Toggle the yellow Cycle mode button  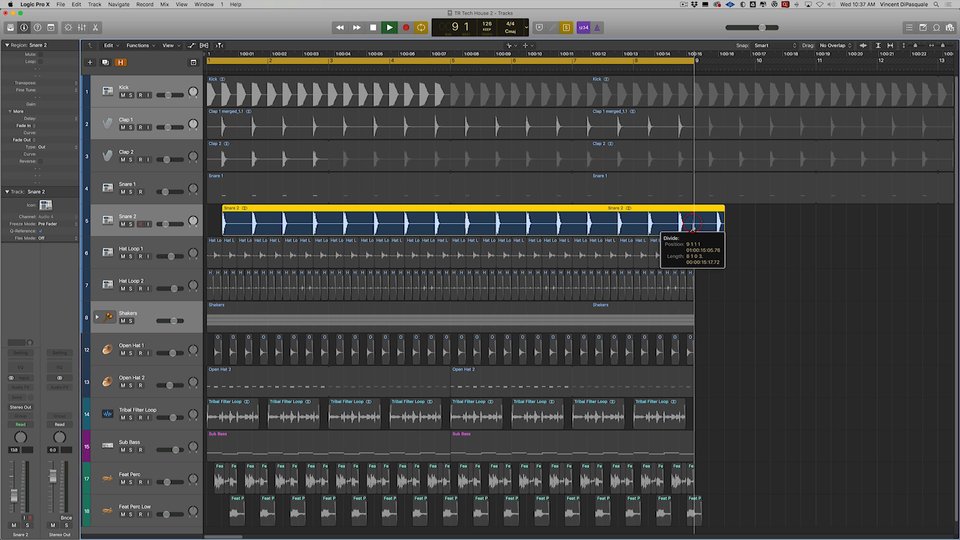tap(421, 28)
